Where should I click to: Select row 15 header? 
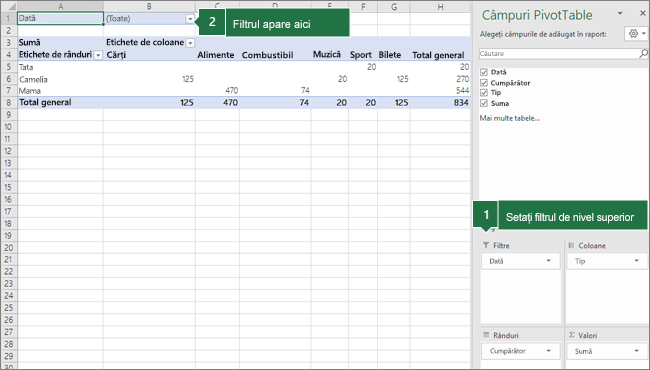[9, 187]
